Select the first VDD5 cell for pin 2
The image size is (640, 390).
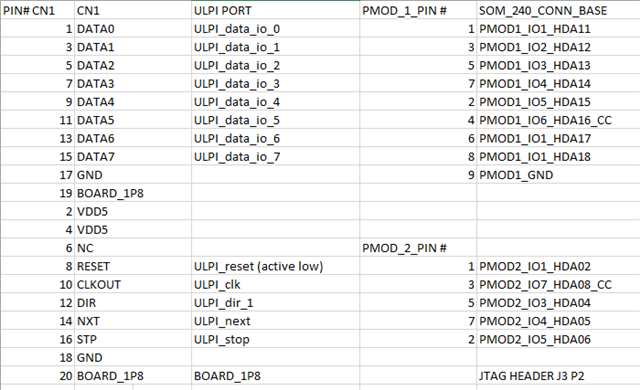pos(133,211)
